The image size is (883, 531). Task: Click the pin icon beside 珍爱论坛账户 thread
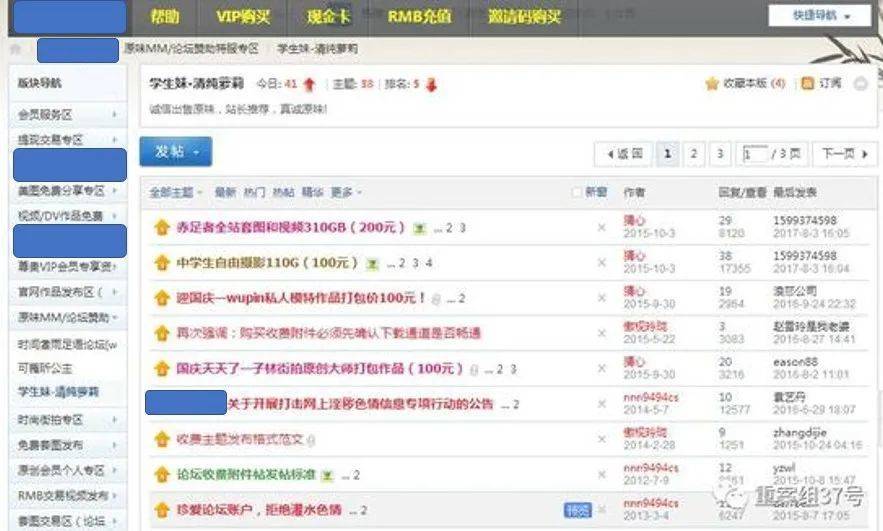[x=162, y=510]
